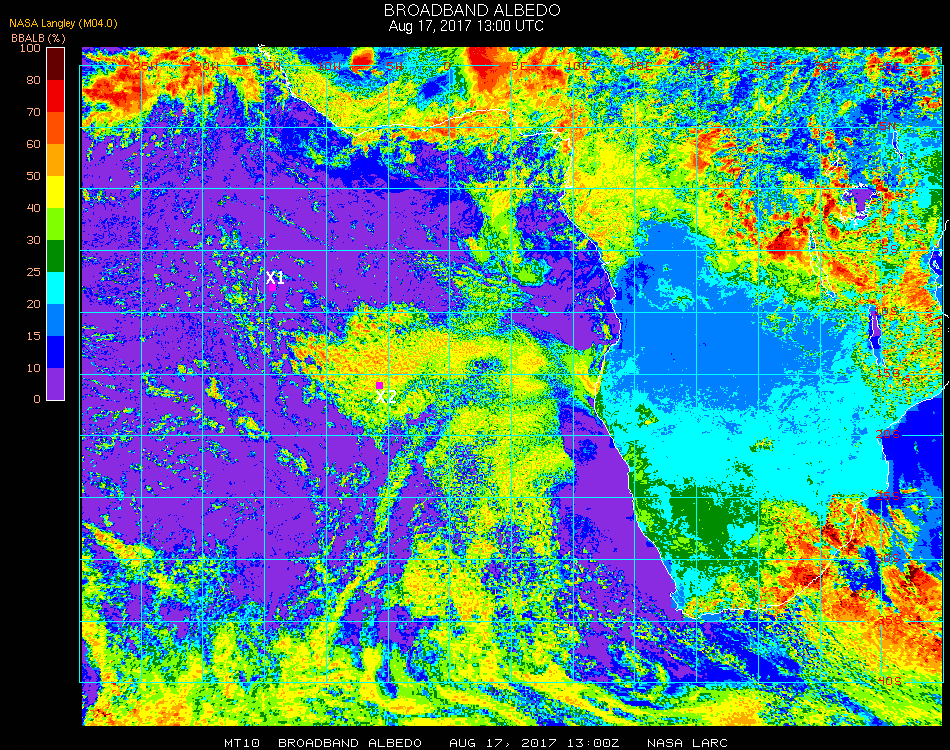
Task: Click the 5S latitude label
Action: [889, 250]
